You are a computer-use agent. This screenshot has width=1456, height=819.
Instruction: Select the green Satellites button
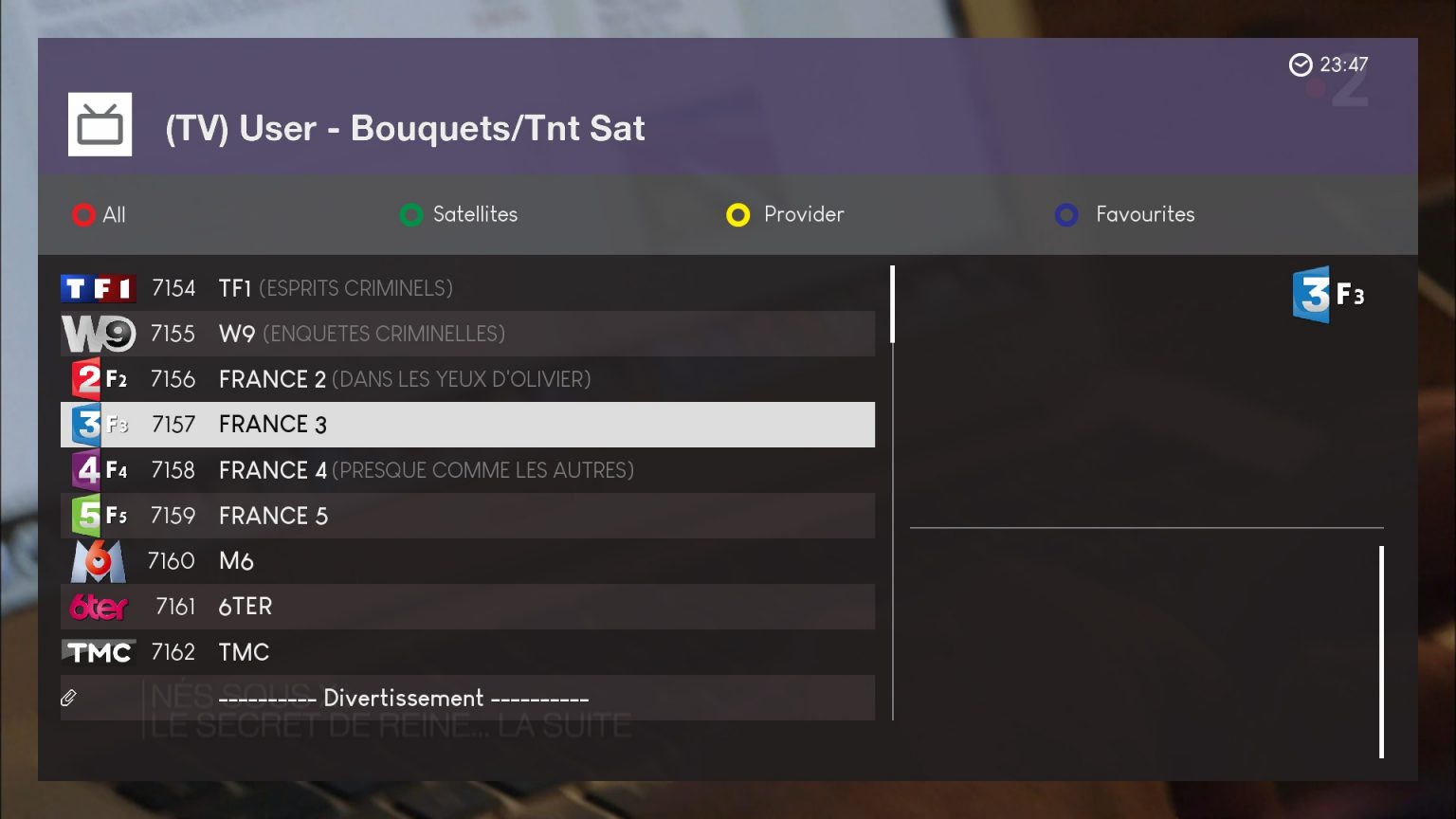[x=459, y=215]
